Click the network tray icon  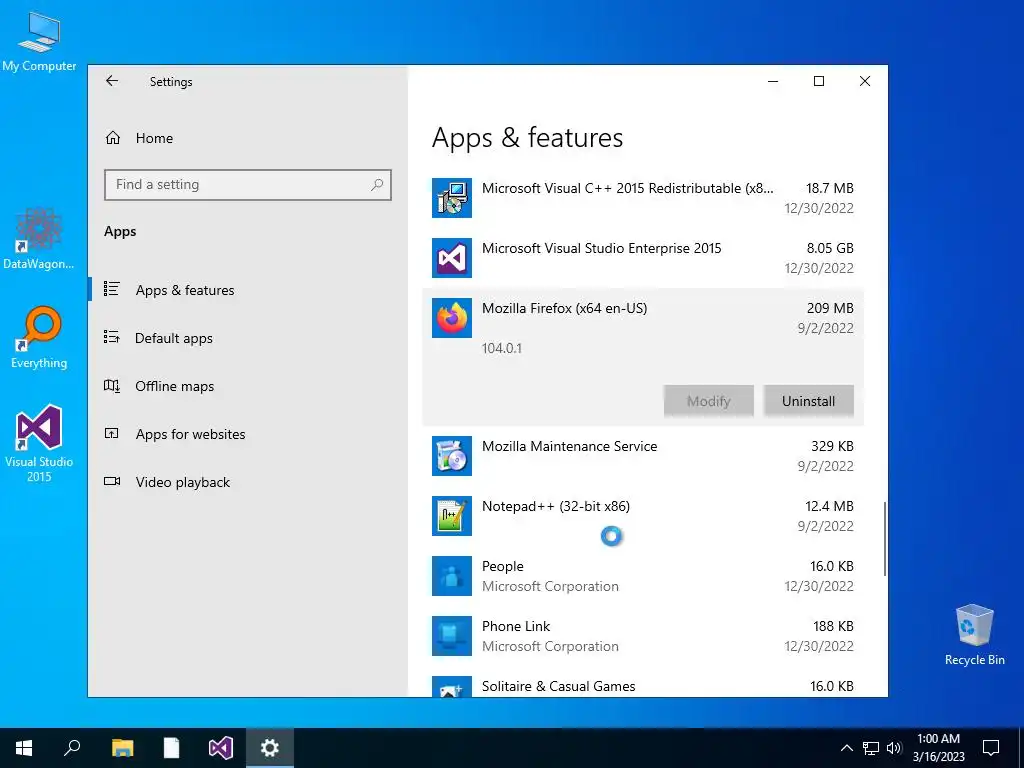pos(871,748)
